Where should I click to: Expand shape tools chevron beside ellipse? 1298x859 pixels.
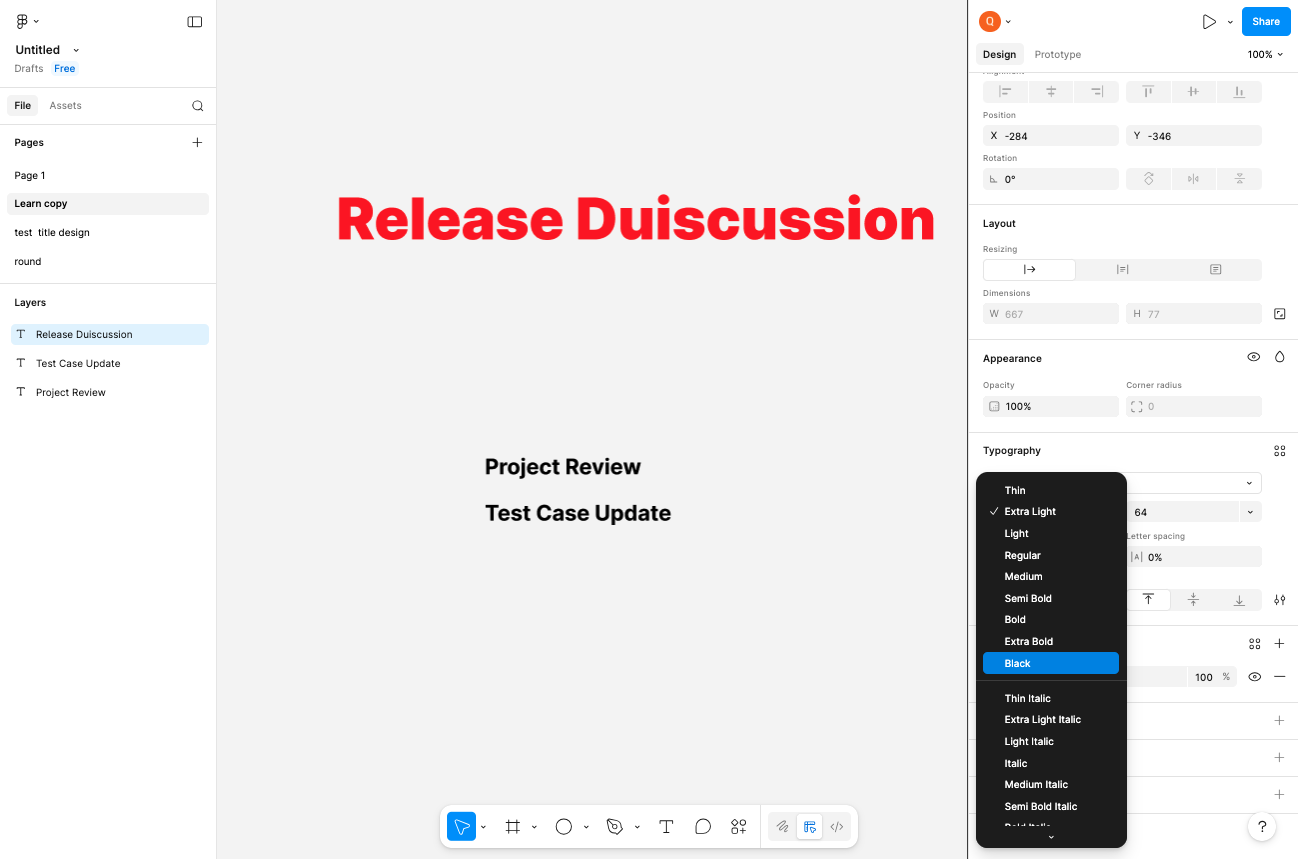coord(586,828)
